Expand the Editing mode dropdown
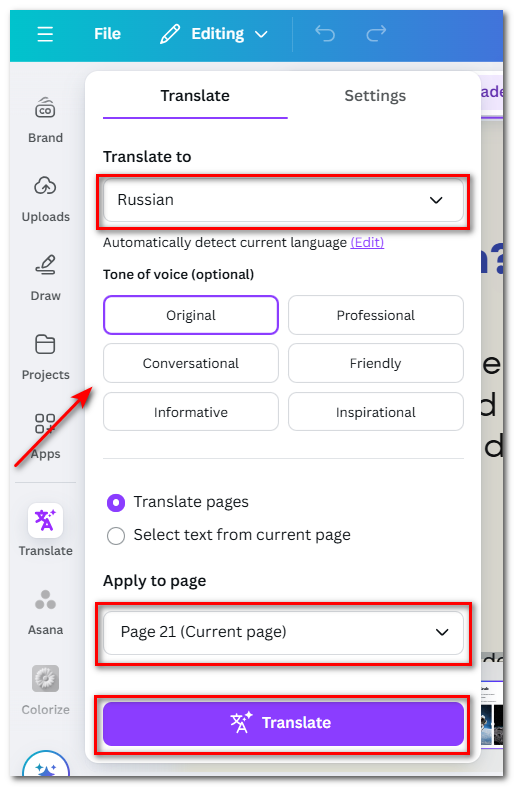 (x=214, y=34)
